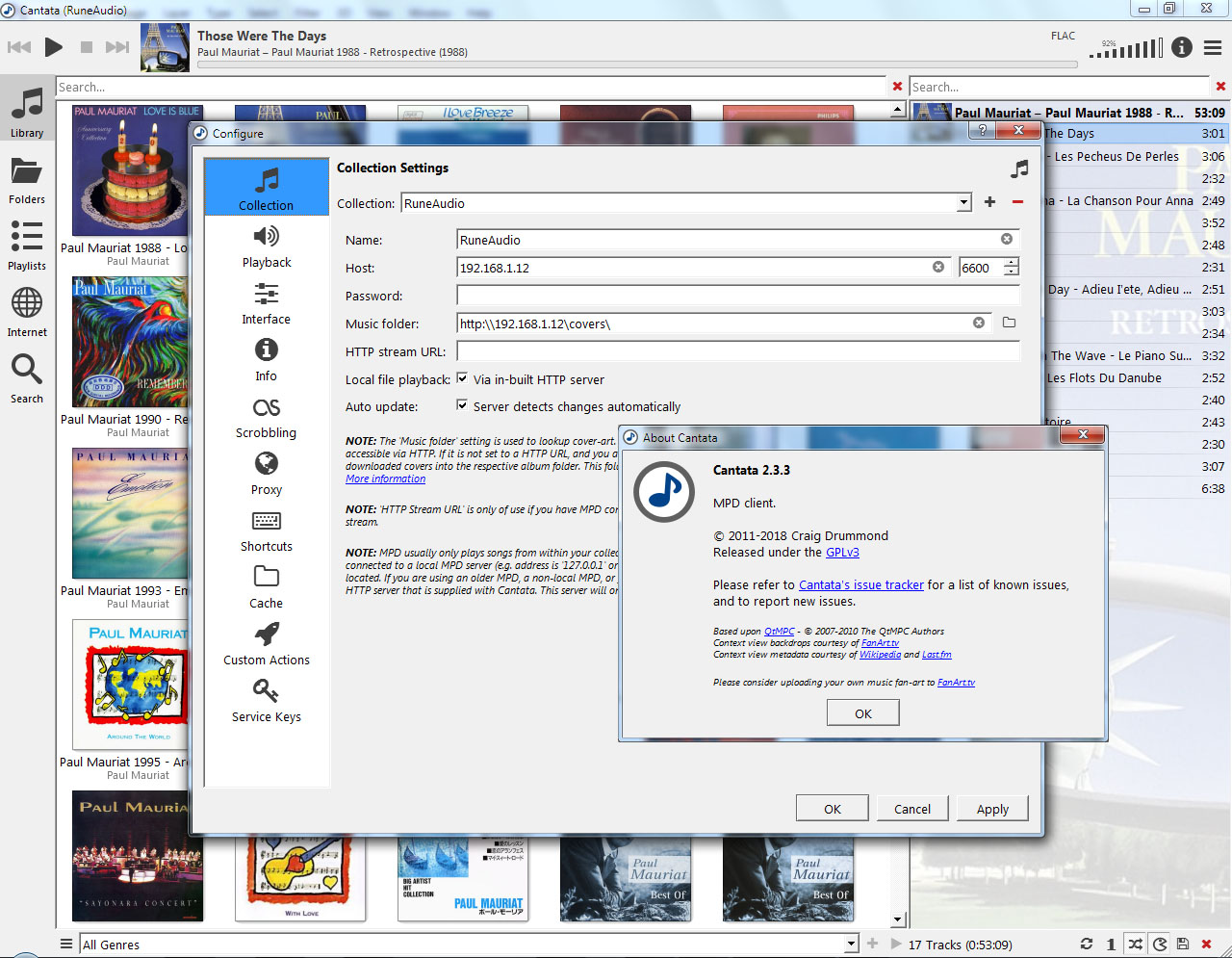Clear the Host field text

click(x=938, y=267)
